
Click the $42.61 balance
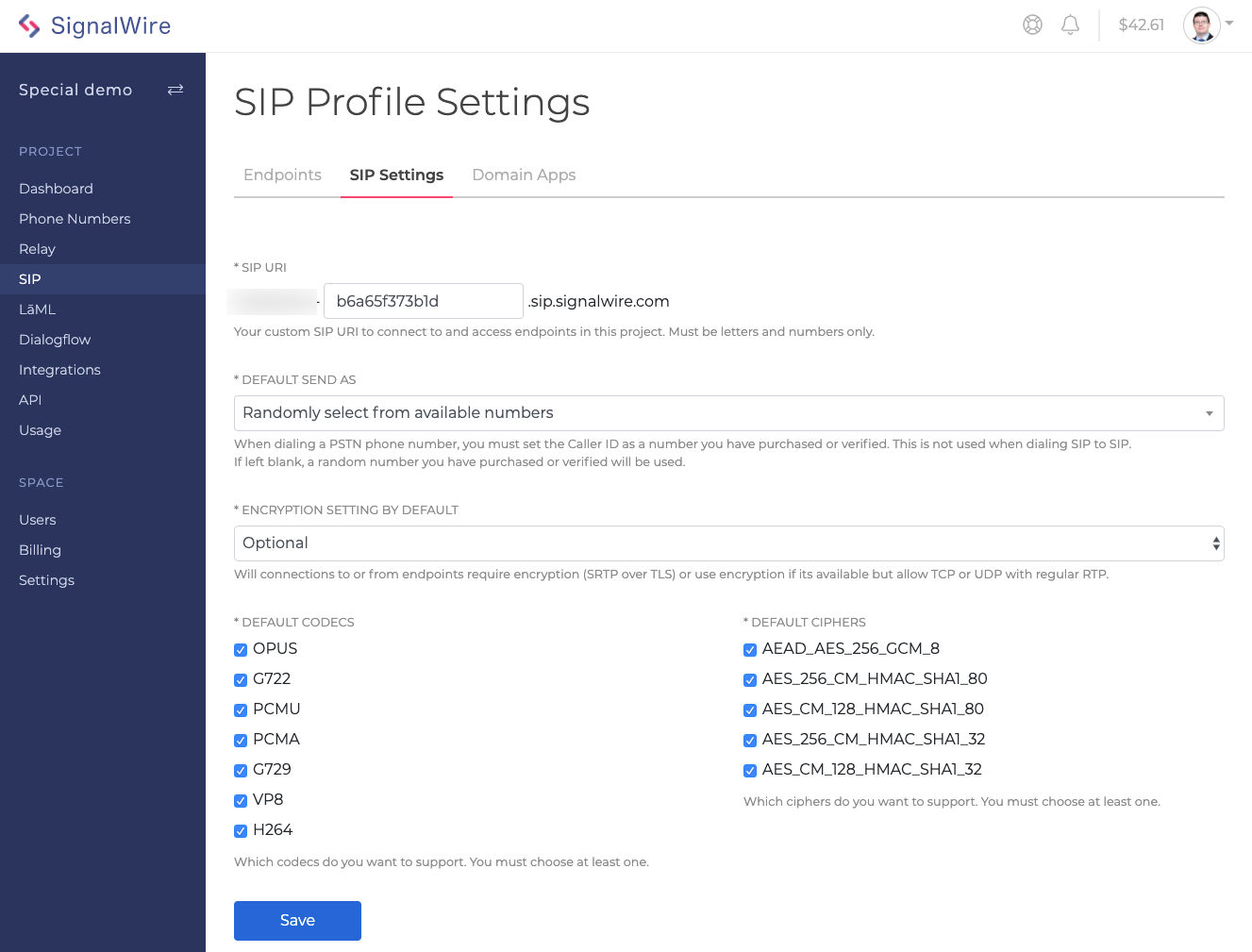pyautogui.click(x=1141, y=25)
